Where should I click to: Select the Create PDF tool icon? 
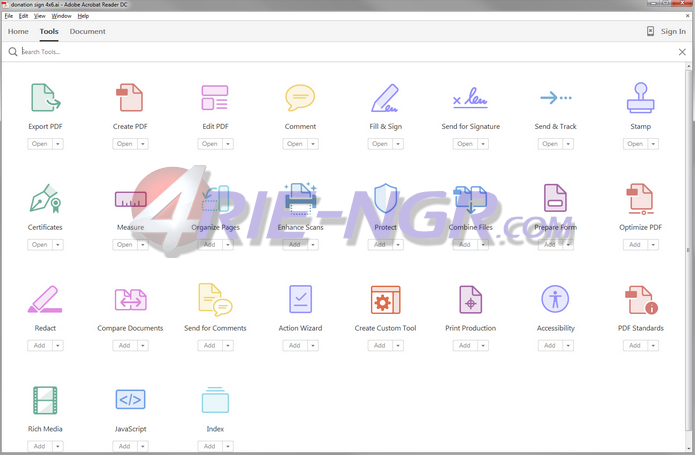coord(130,97)
